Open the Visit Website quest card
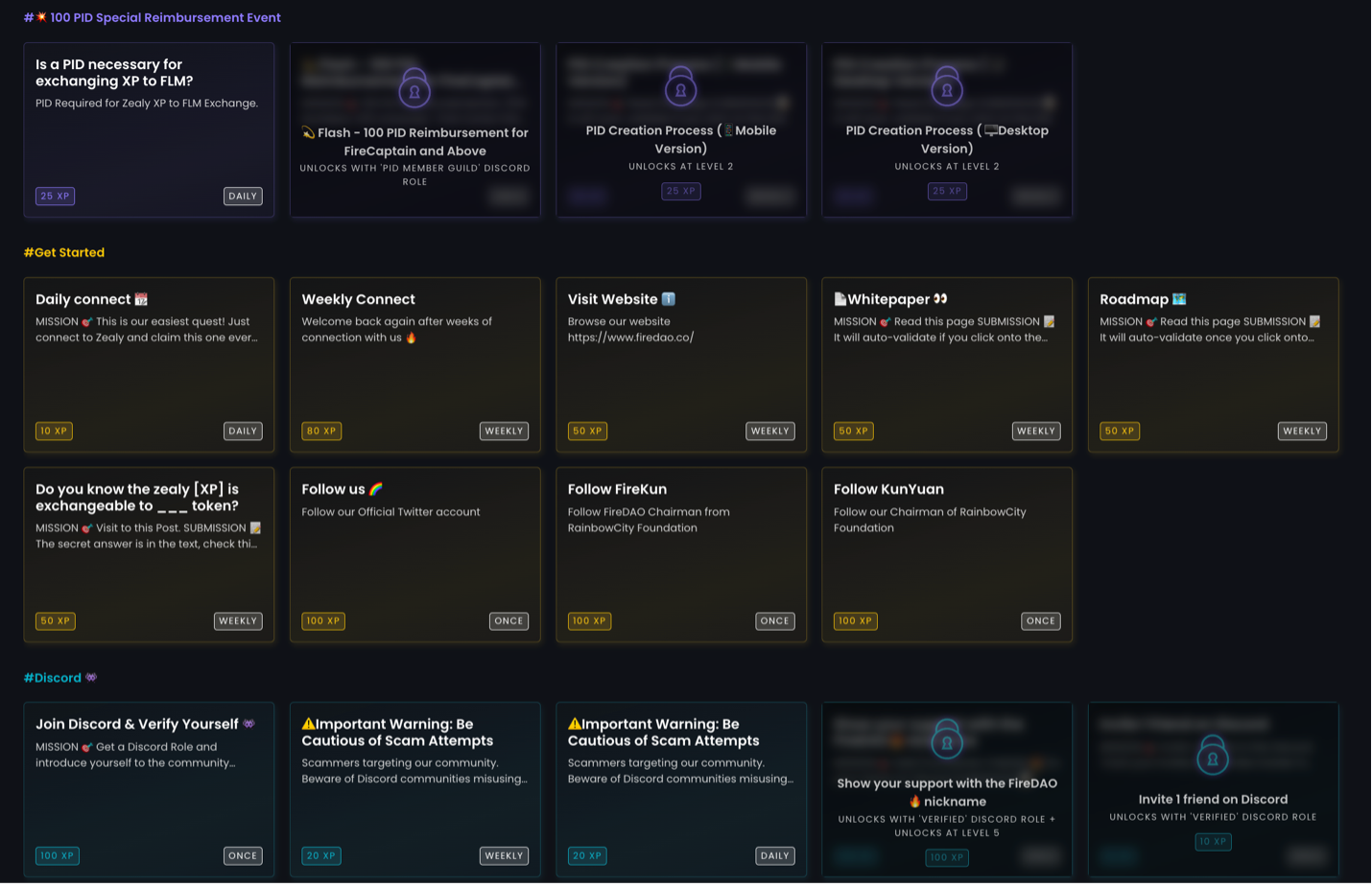 [x=680, y=364]
